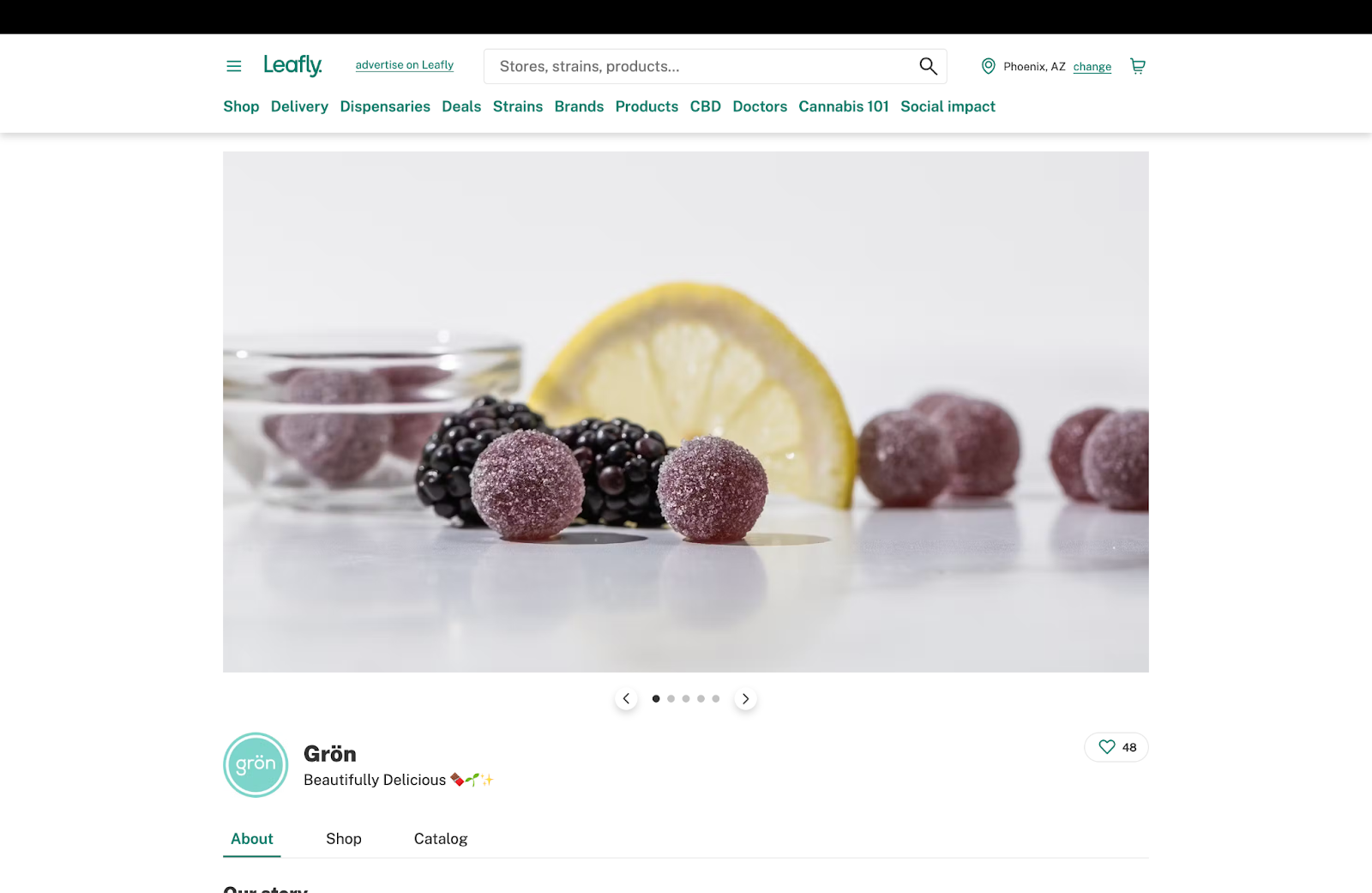Open the Strains menu item

518,106
